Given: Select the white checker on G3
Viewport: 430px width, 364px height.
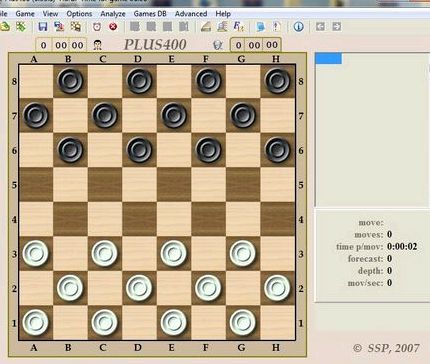Looking at the screenshot, I should click(x=242, y=253).
